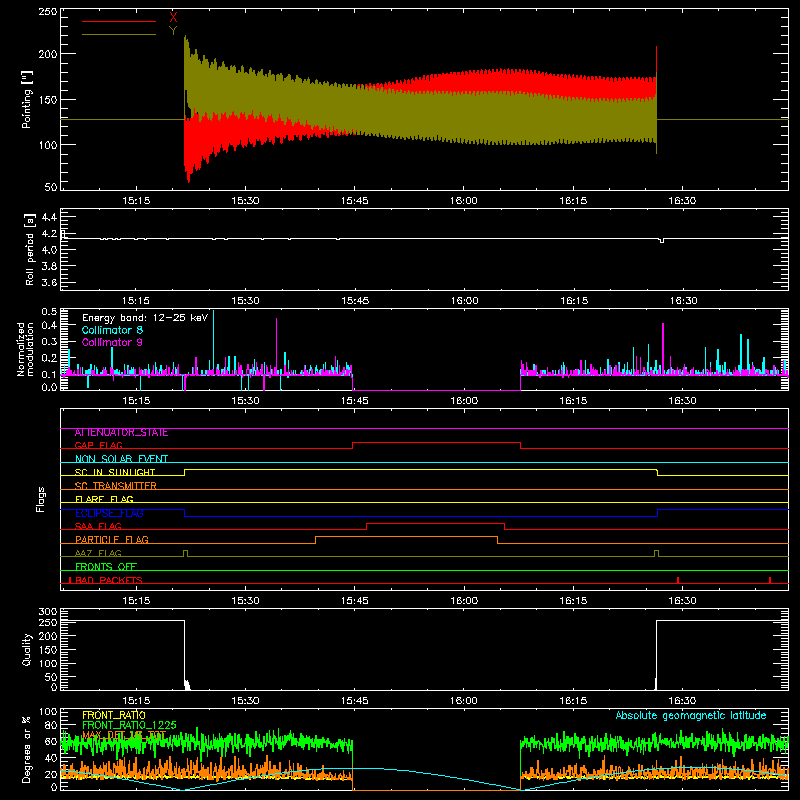Click the 16:15 label under modulation plot
Image resolution: width=800 pixels, height=800 pixels.
coord(573,401)
